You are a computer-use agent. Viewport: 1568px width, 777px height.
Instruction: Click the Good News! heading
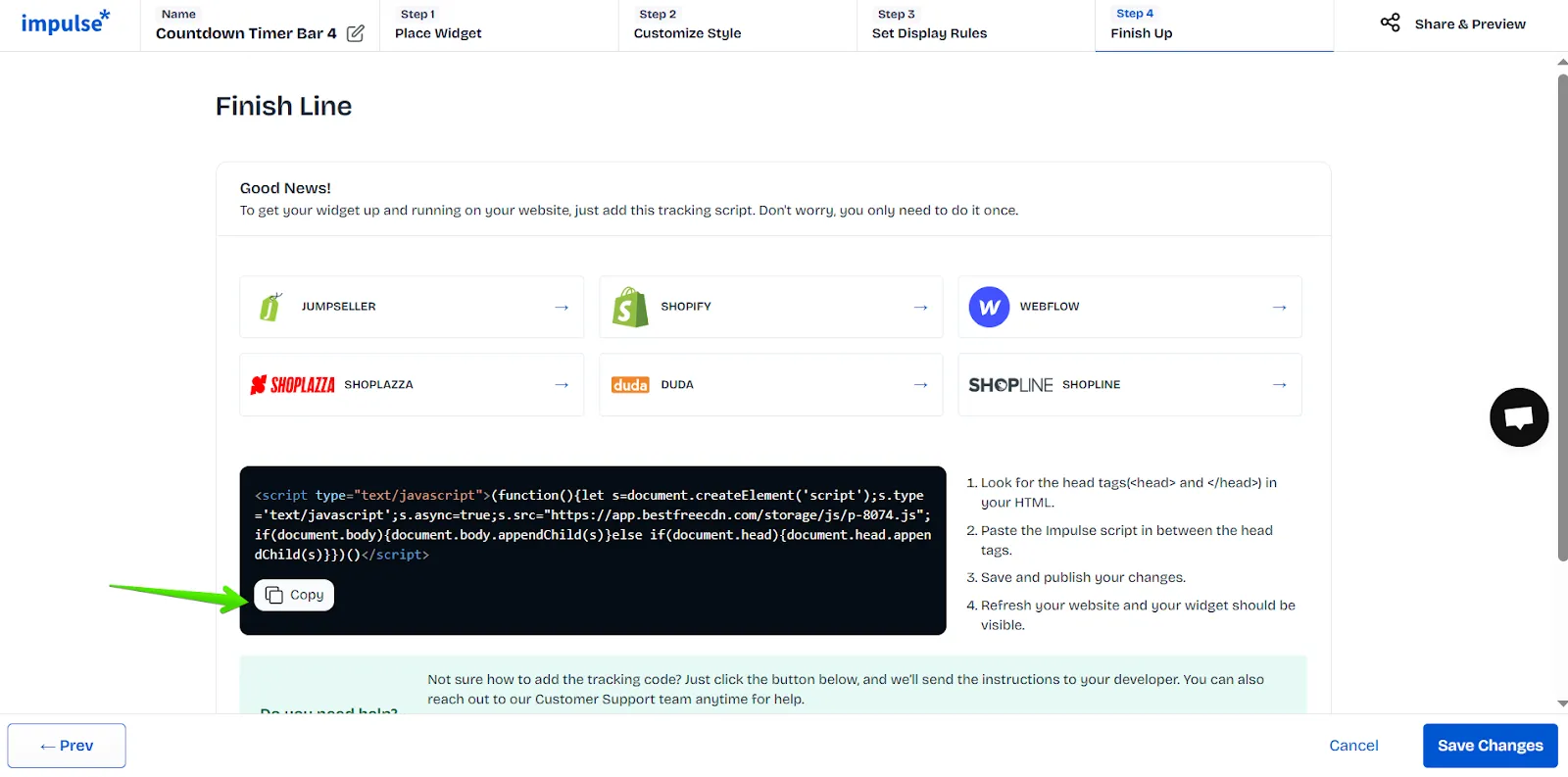tap(285, 188)
